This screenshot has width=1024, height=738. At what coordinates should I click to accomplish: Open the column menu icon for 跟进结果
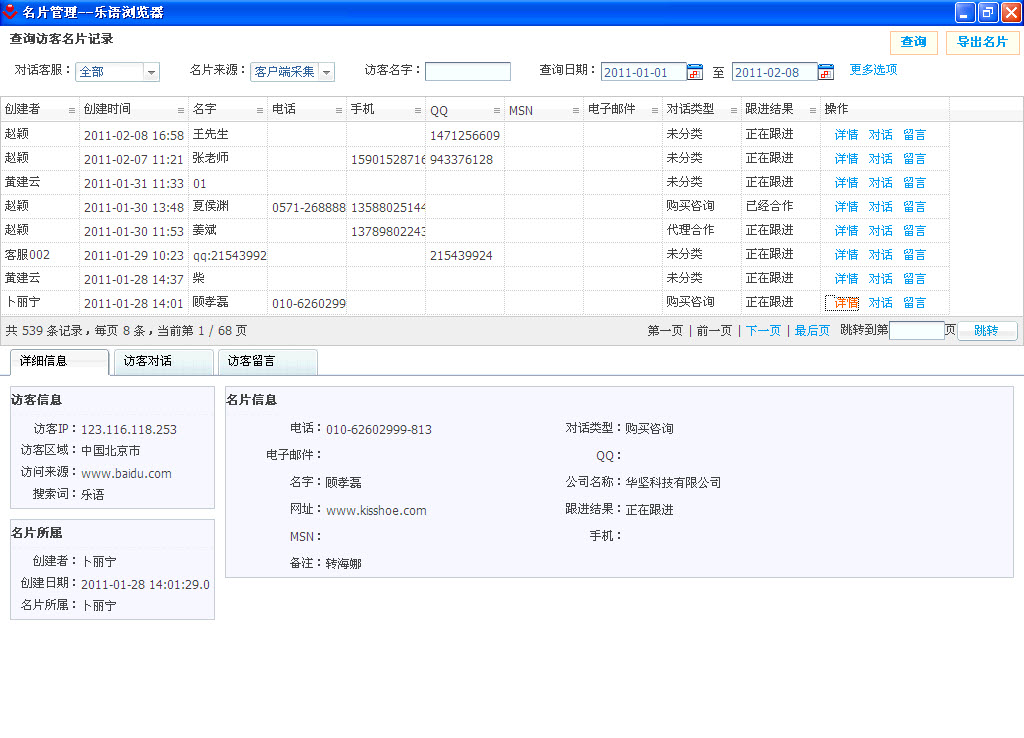(813, 110)
